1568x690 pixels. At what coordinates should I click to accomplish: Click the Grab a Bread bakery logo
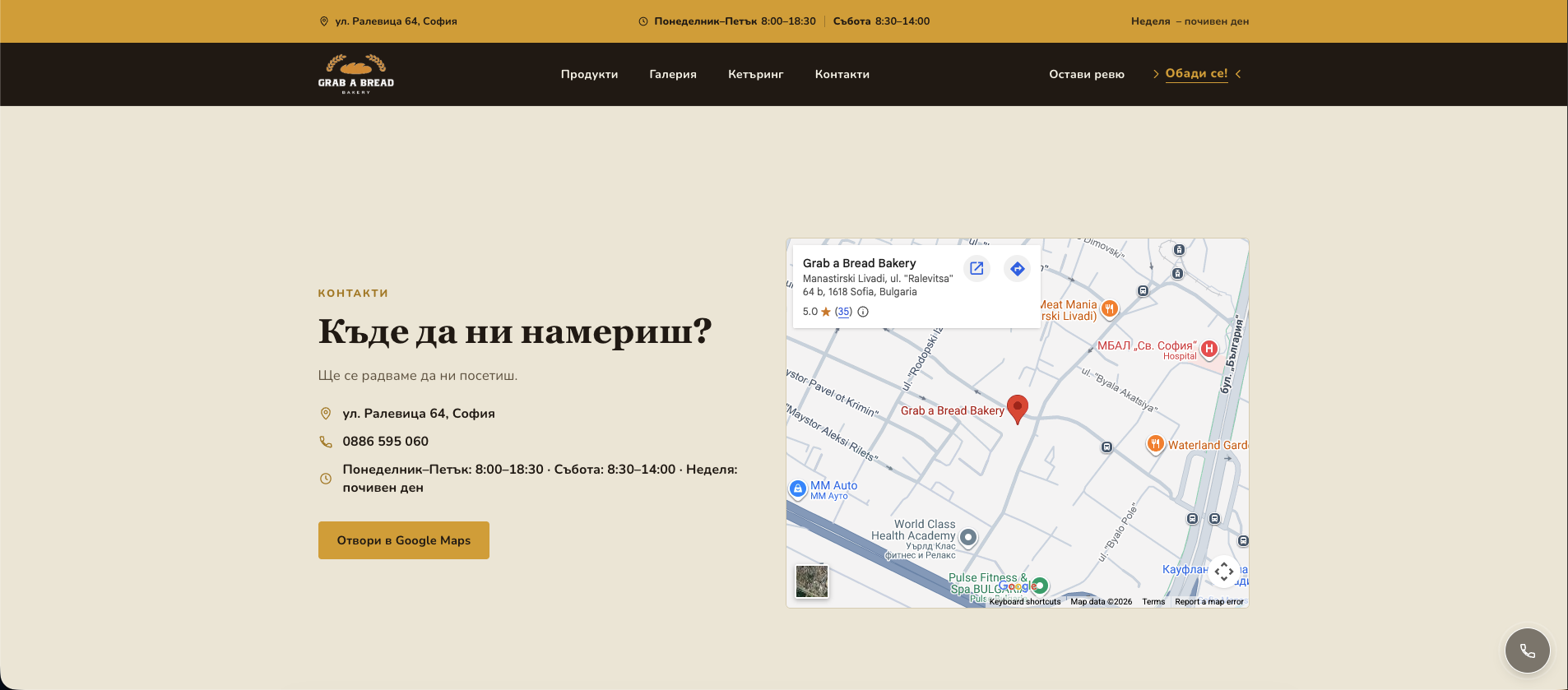356,74
